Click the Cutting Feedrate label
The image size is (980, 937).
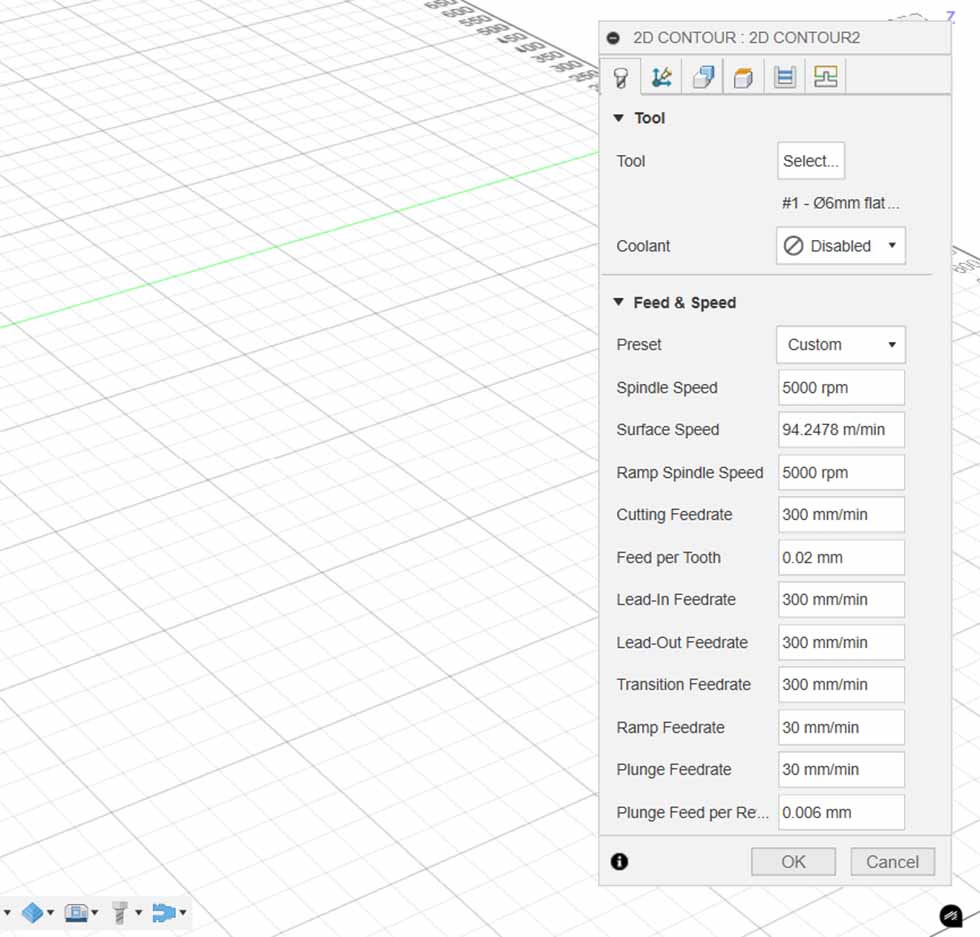click(x=674, y=514)
